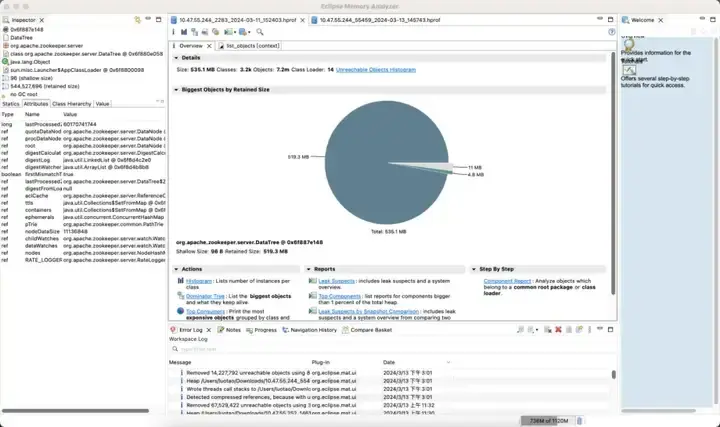The height and width of the screenshot is (427, 720).
Task: Click the red X delete log icon
Action: (x=558, y=330)
